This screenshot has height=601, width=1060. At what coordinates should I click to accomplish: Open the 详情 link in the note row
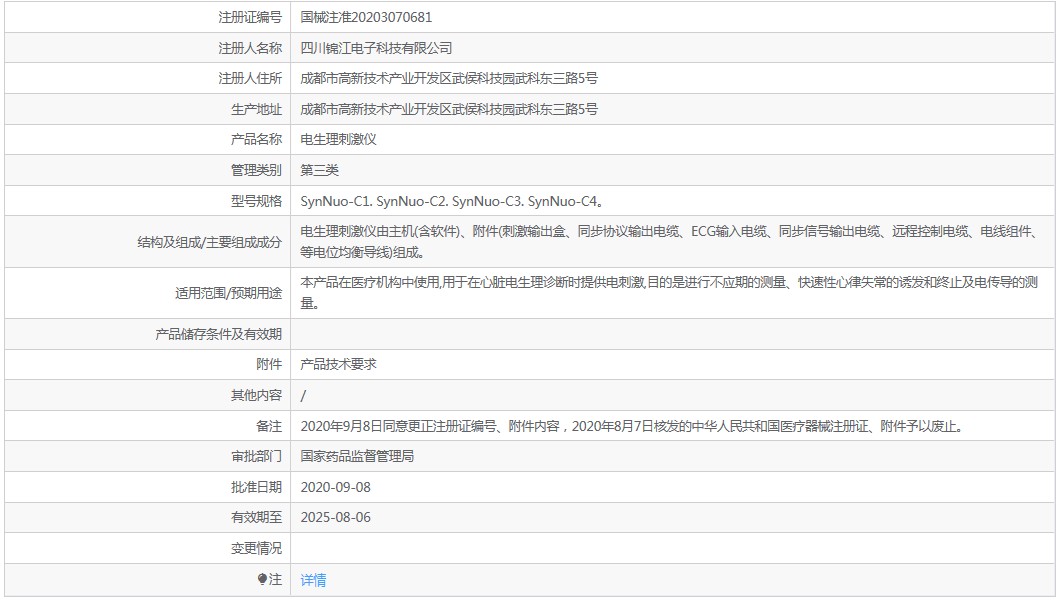313,580
